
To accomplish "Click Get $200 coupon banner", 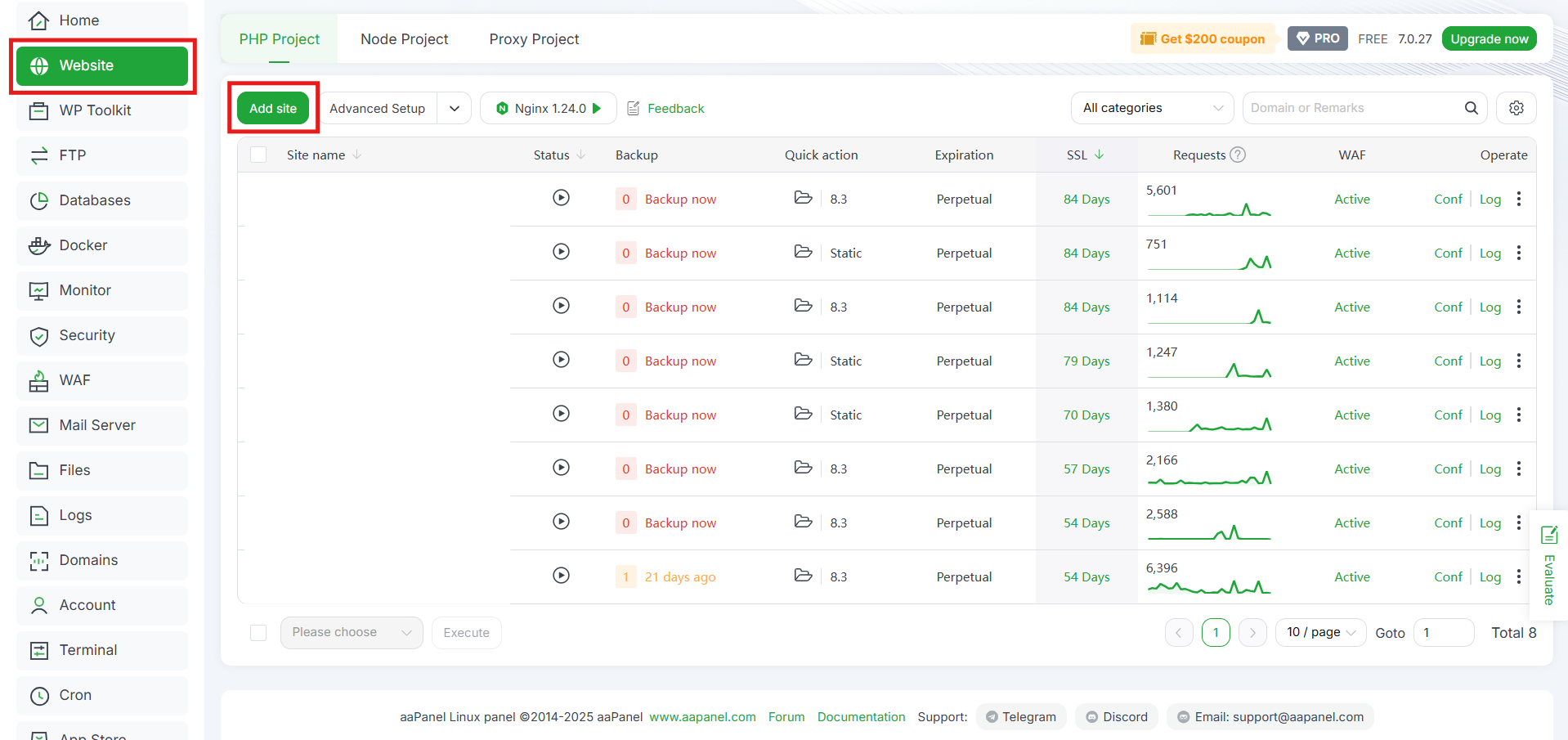I will tap(1203, 38).
